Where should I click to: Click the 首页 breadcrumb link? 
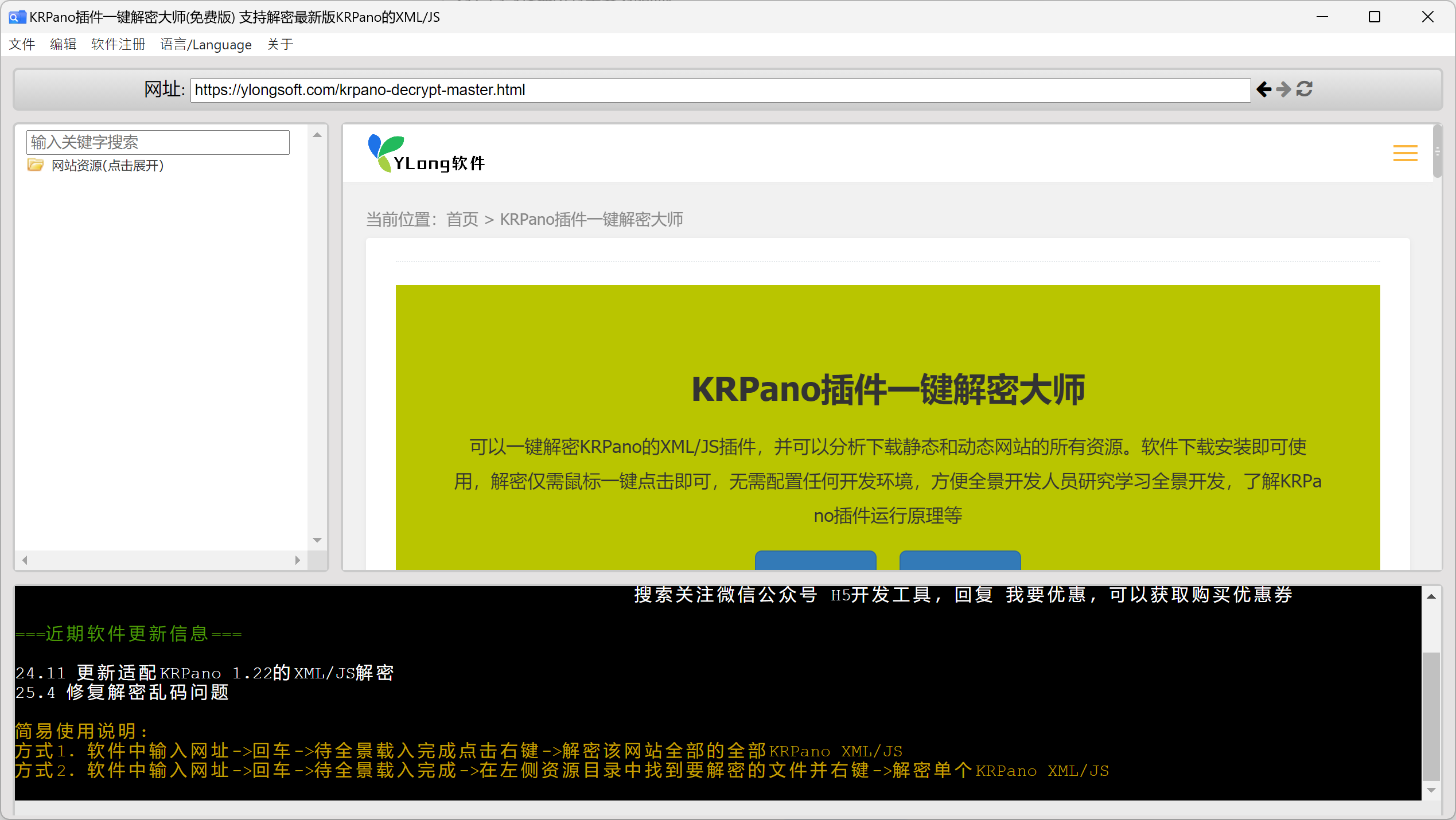click(x=462, y=220)
